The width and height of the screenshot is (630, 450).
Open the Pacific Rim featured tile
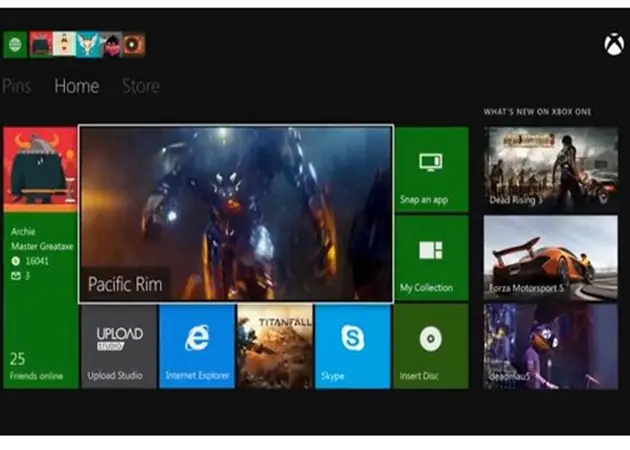236,213
